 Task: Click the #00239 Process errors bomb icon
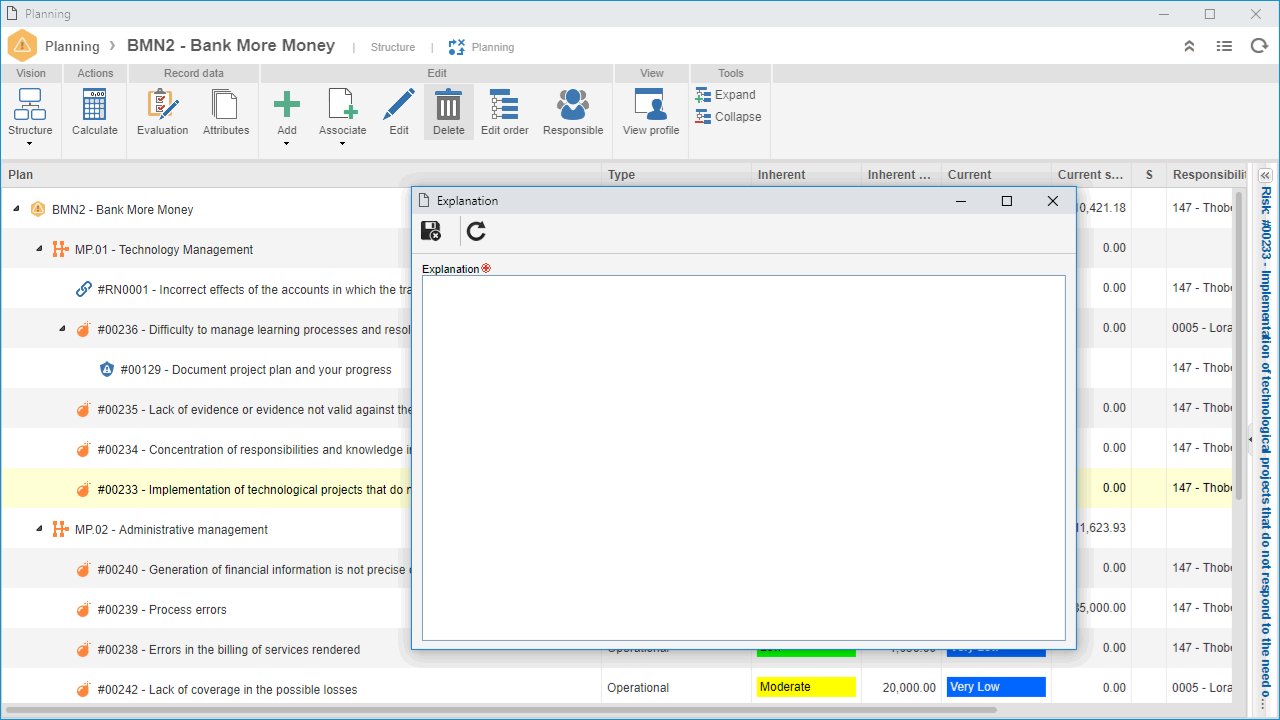(84, 610)
